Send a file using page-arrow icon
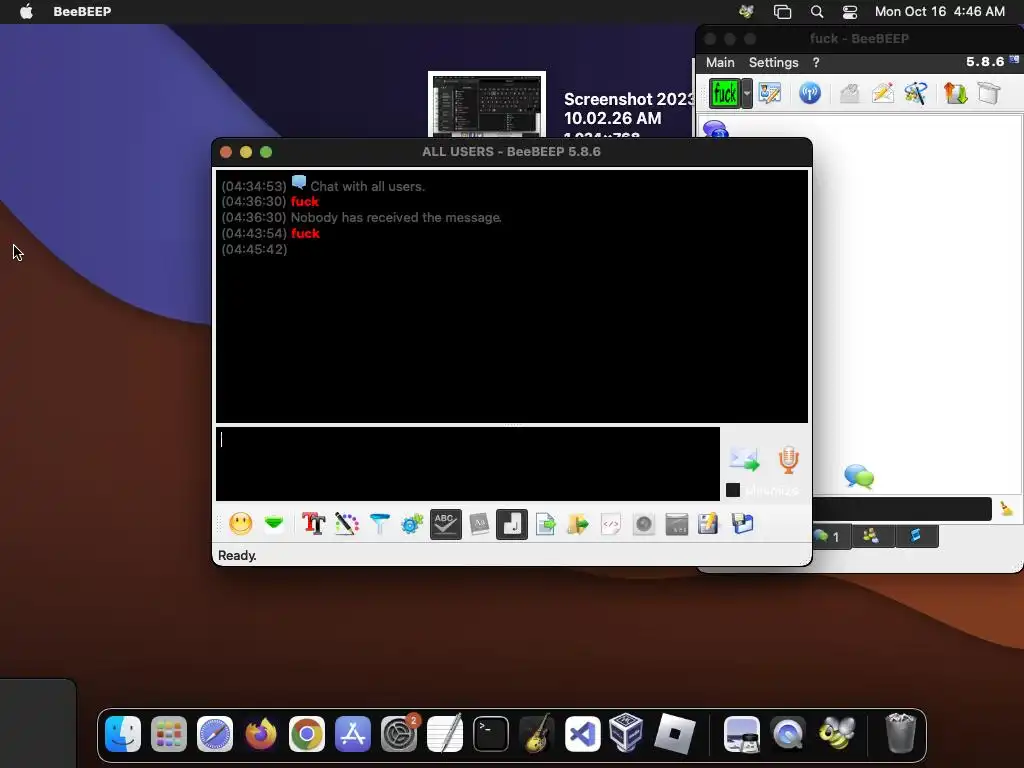 (x=545, y=524)
